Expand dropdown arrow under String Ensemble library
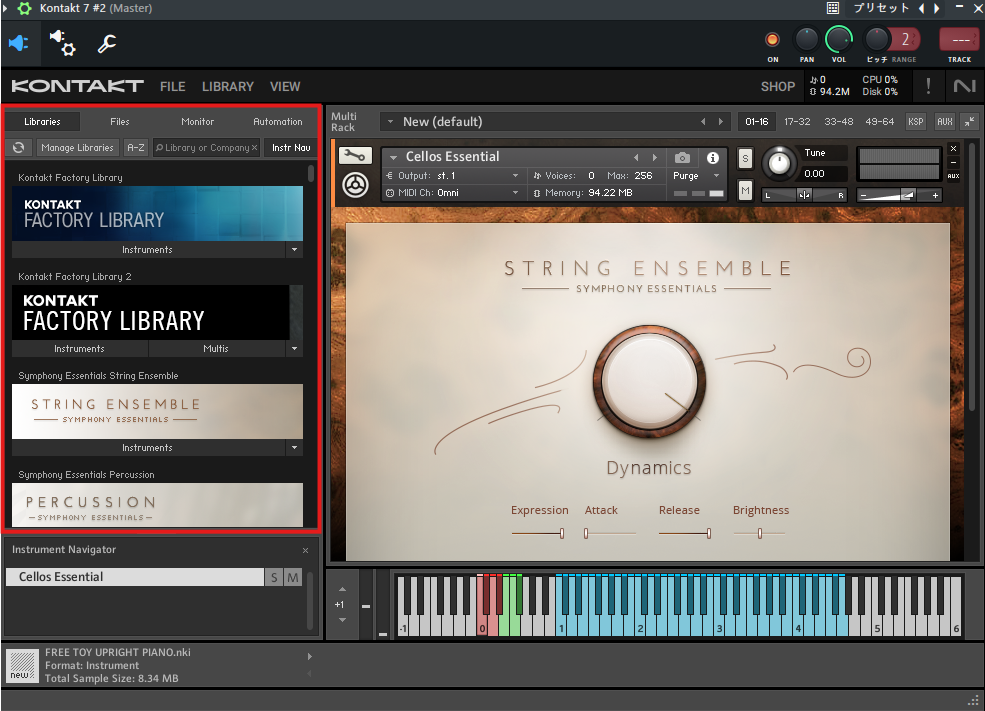 [295, 448]
